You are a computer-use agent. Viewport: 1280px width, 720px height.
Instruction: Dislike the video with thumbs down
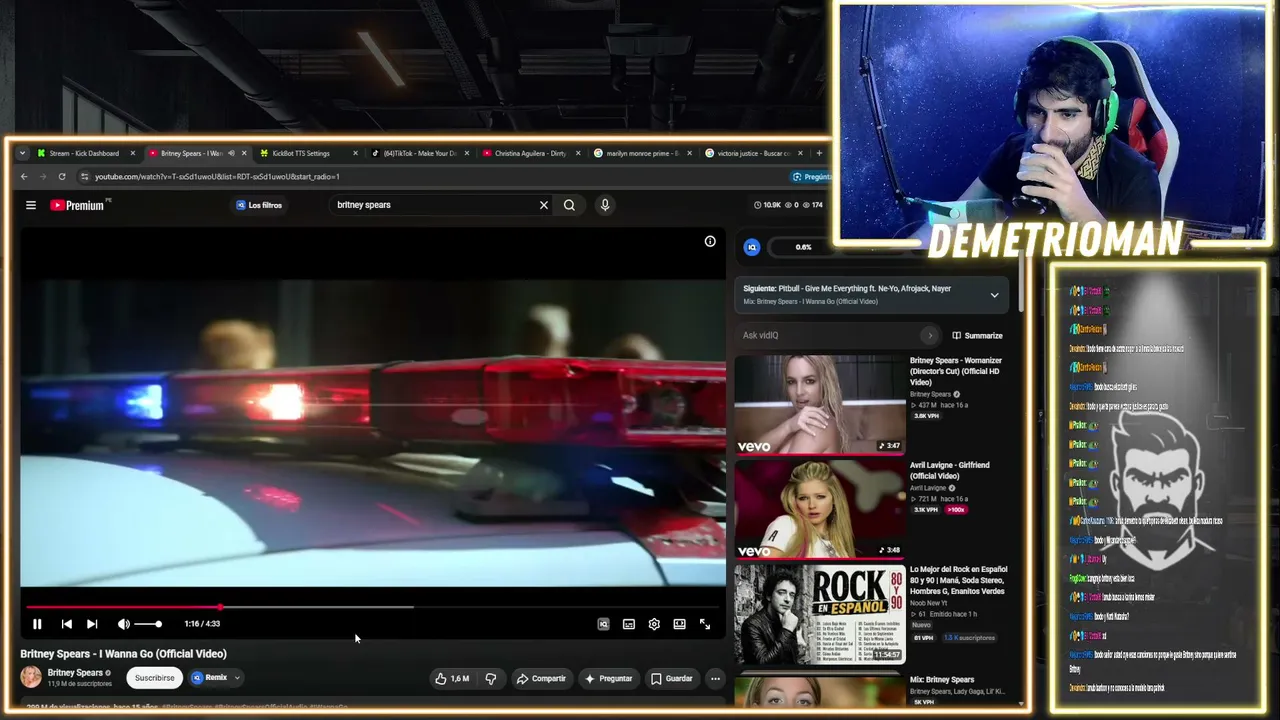click(x=491, y=678)
